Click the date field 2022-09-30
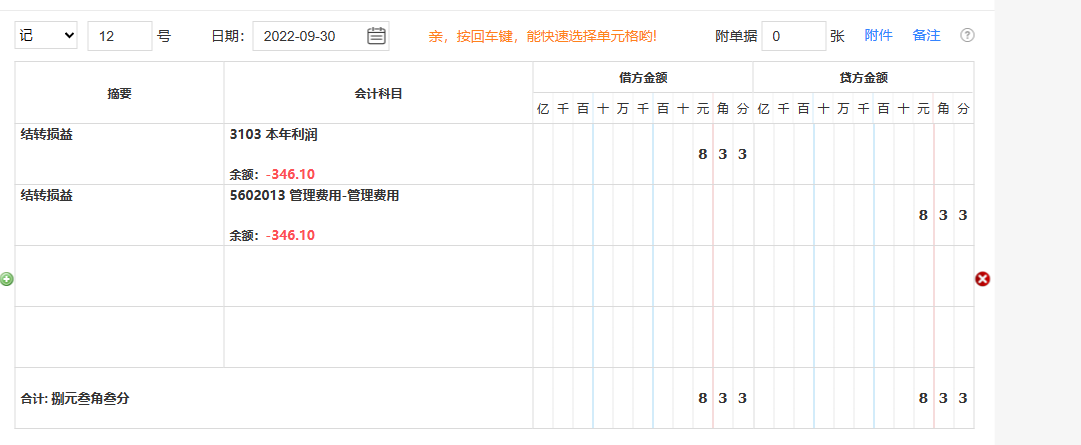Viewport: 1081px width, 445px height. click(308, 36)
